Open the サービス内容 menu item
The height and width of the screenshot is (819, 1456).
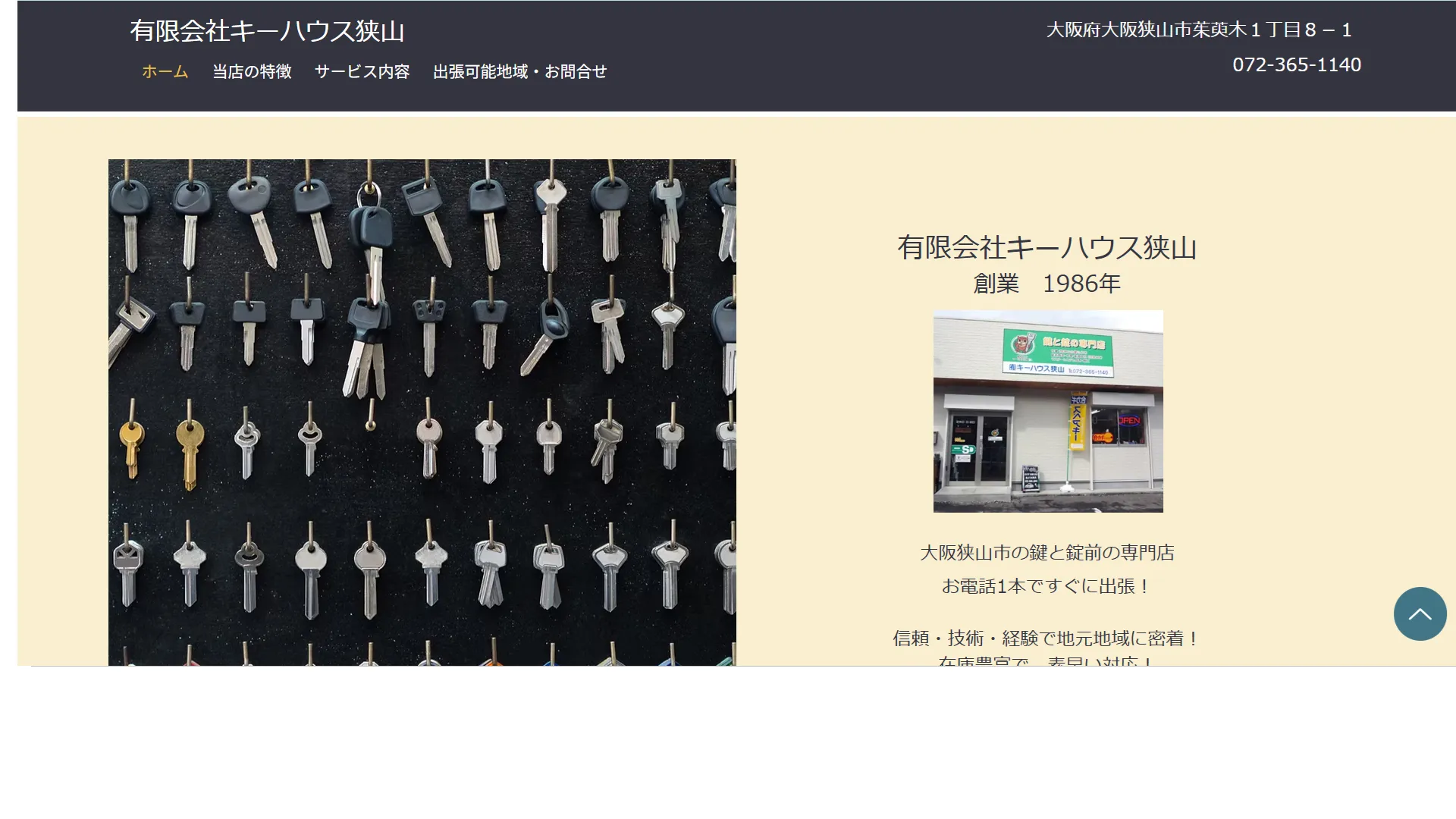(362, 71)
